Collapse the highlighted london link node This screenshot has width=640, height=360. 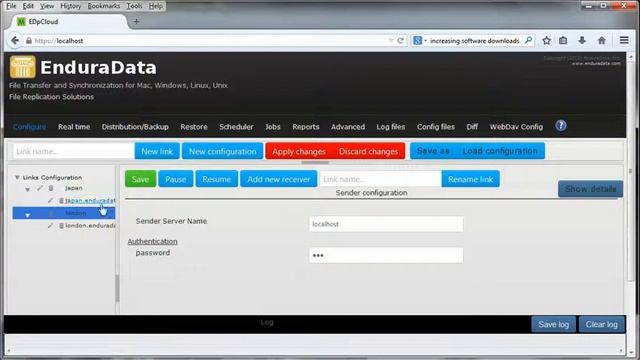[x=27, y=215]
